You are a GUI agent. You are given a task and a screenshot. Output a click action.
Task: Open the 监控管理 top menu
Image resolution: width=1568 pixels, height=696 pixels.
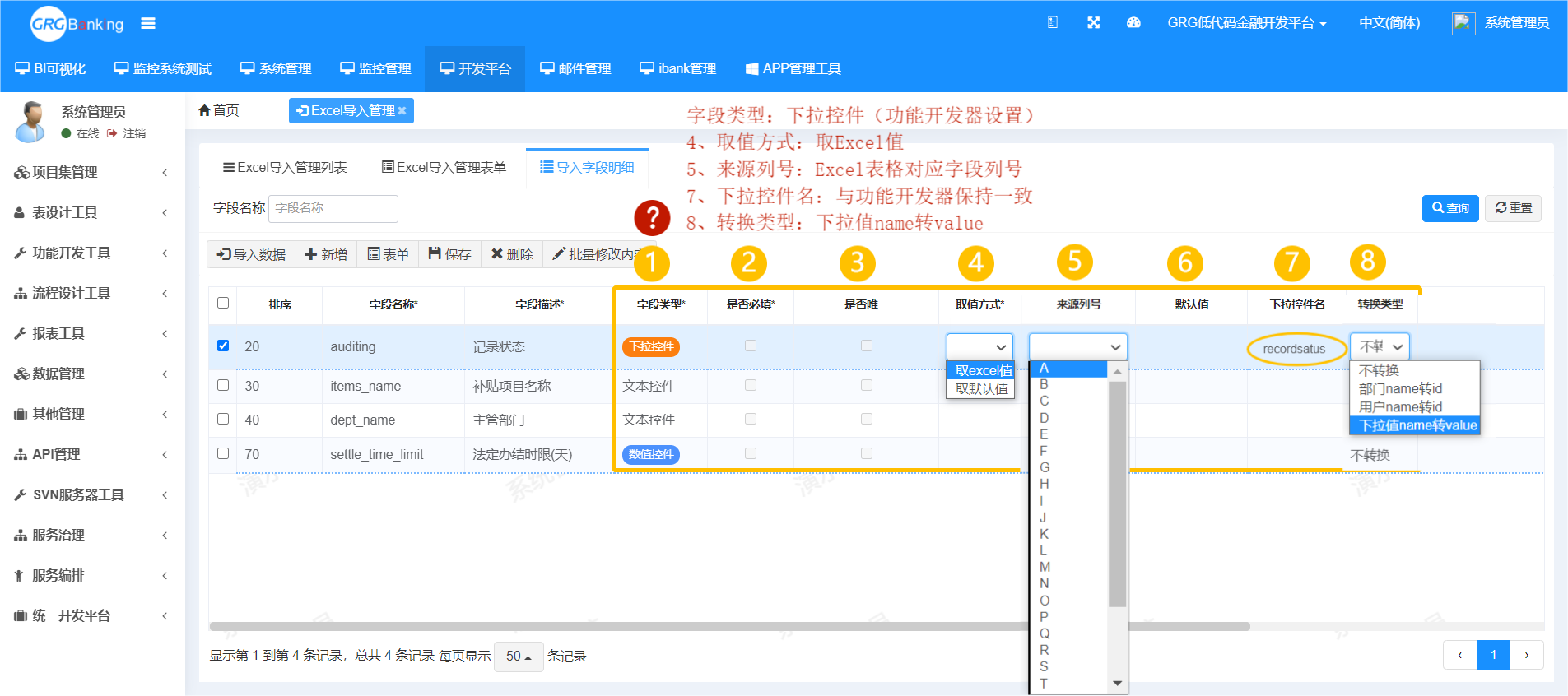click(x=375, y=68)
